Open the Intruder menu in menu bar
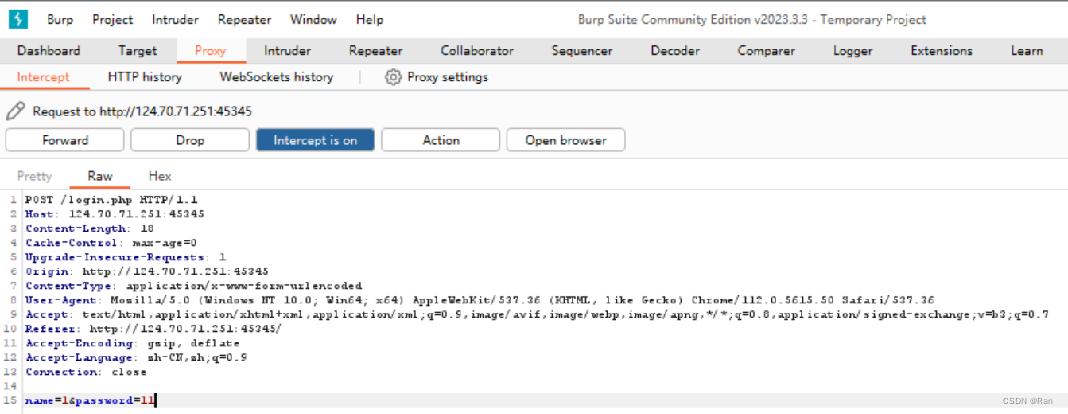The height and width of the screenshot is (414, 1068). coord(176,20)
